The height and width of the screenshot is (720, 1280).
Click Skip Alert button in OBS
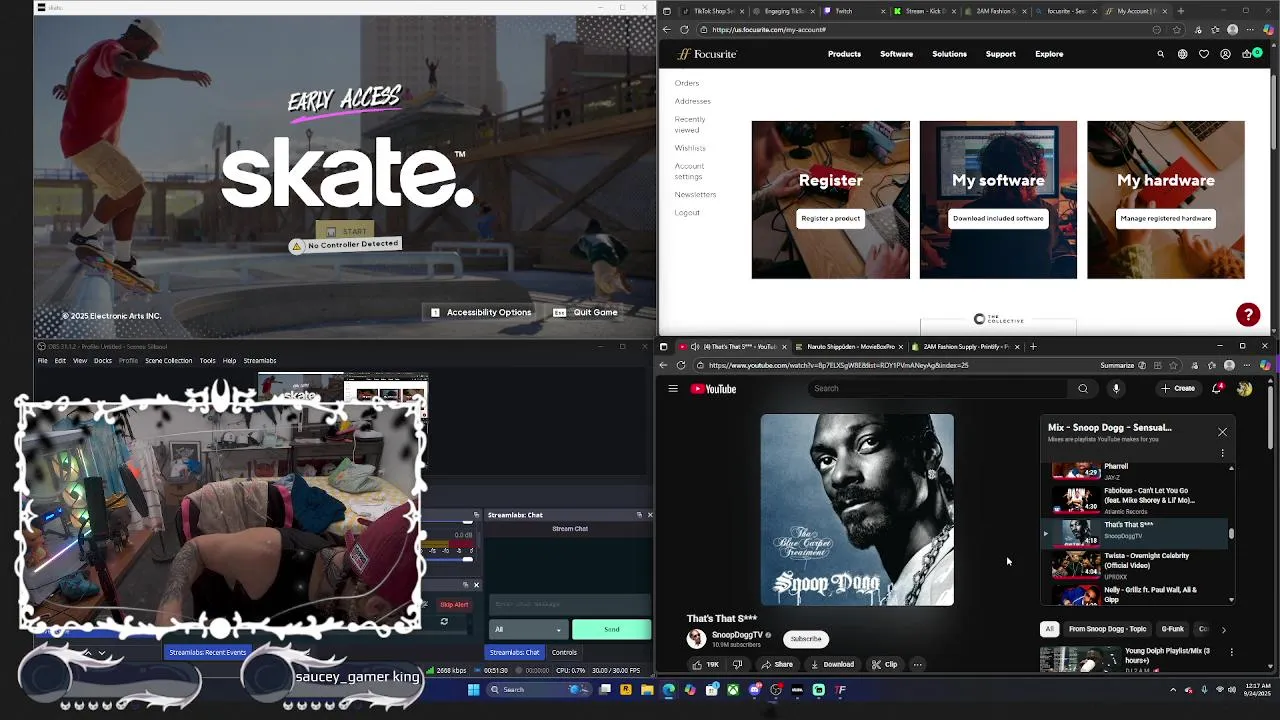click(453, 604)
